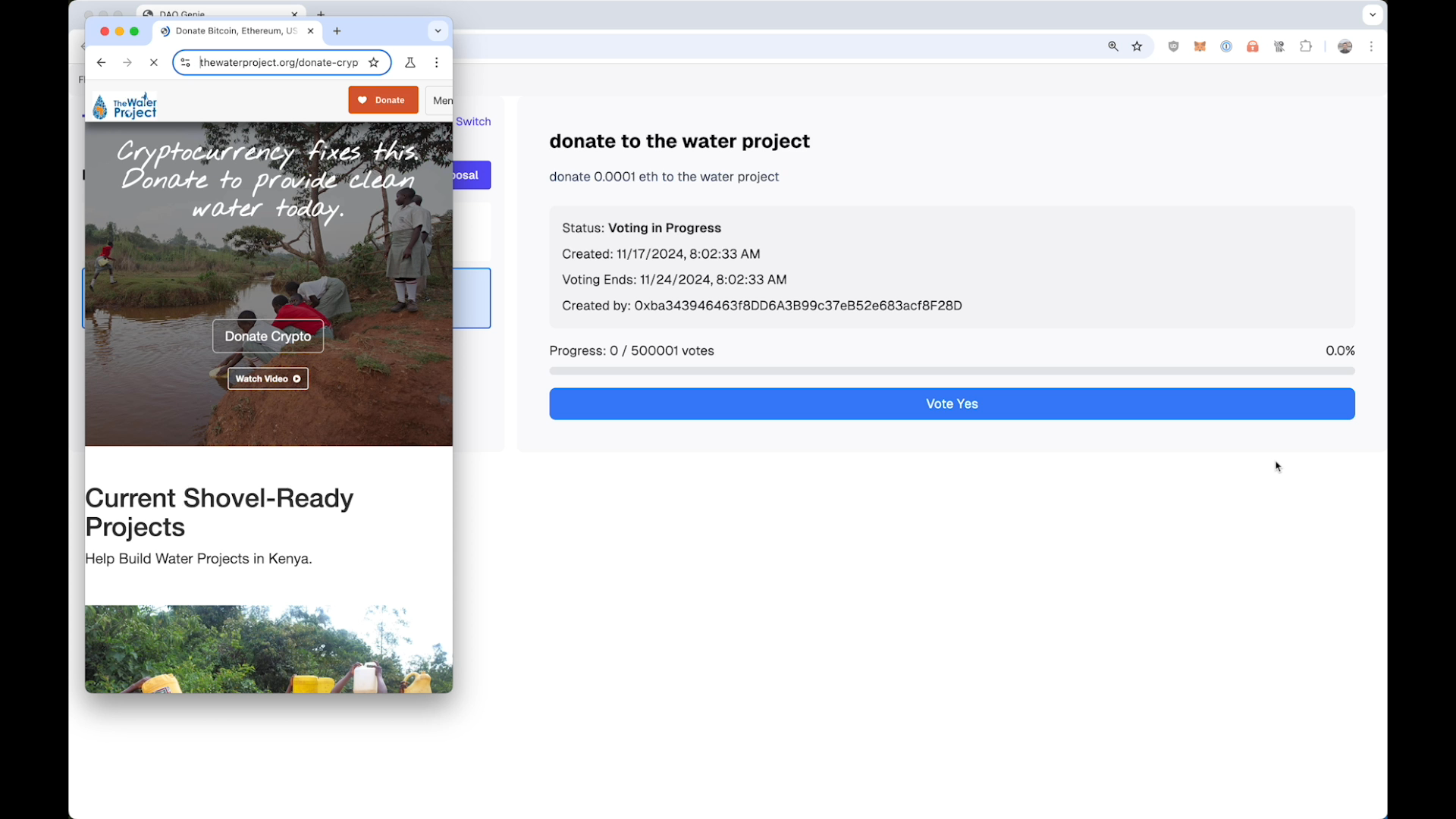
Task: Select the Donate Bitcoin, Ethereum tab
Action: [237, 31]
